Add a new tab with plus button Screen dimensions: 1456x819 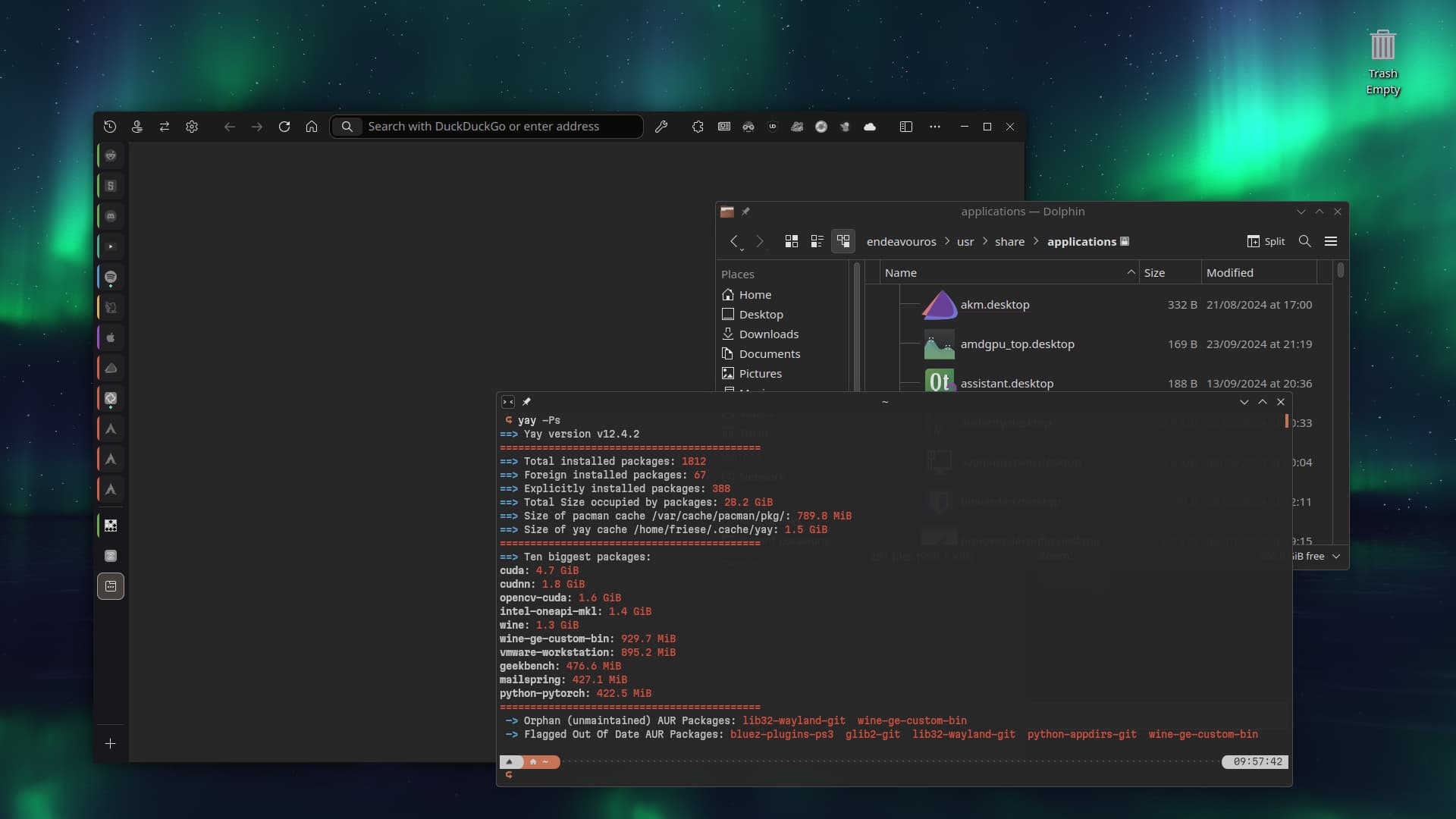point(110,744)
